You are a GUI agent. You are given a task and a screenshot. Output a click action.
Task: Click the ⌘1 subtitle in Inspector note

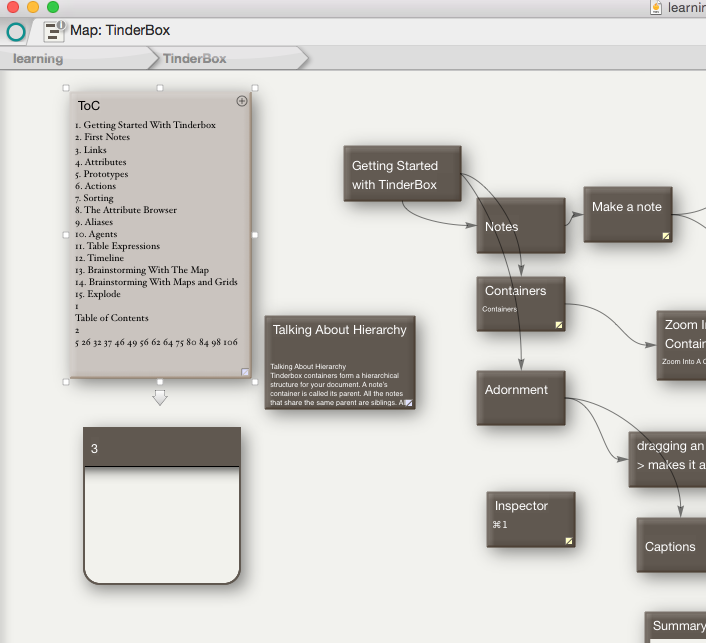click(500, 525)
